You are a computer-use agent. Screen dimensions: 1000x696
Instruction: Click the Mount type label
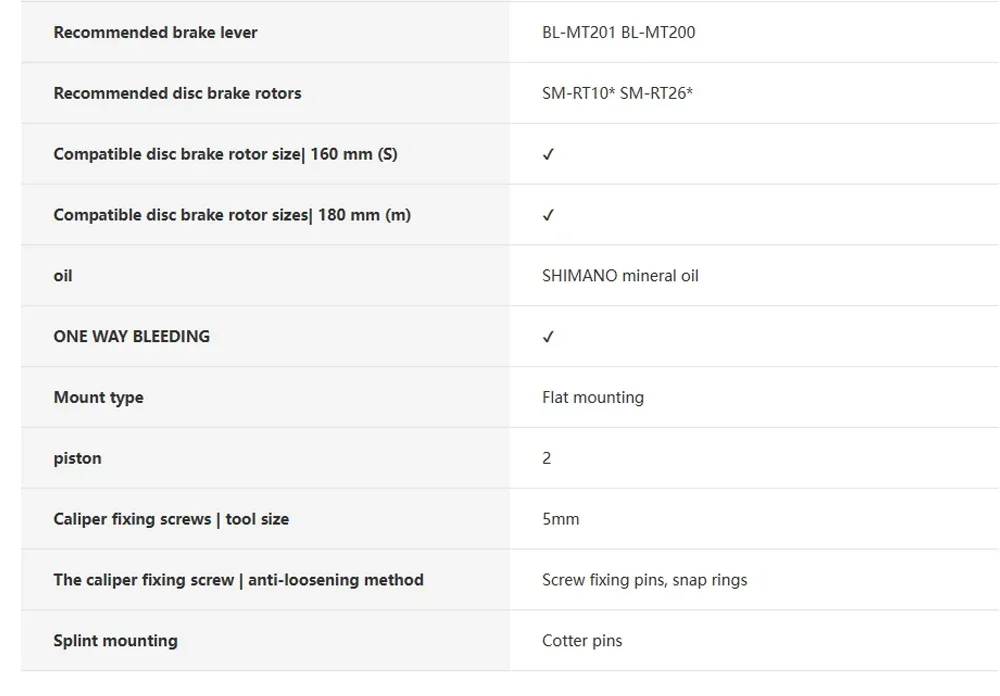(98, 397)
